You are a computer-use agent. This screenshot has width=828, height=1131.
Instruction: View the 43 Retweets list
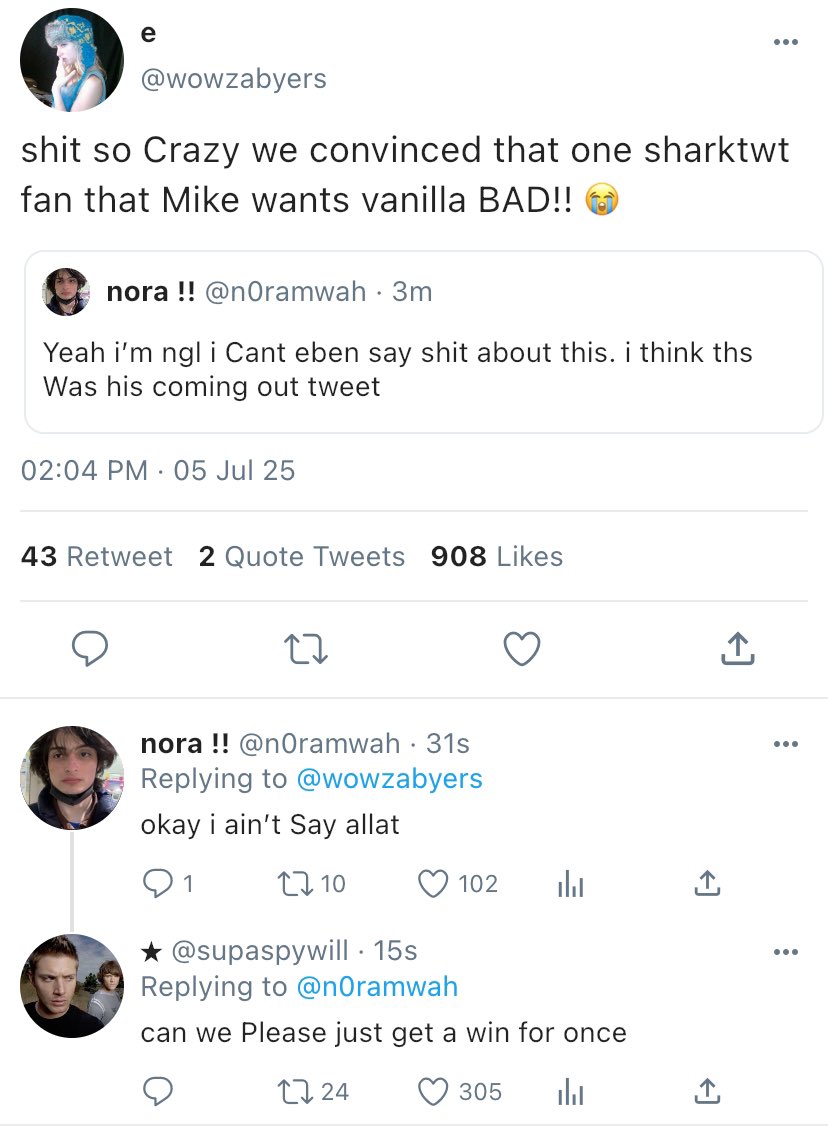[96, 557]
